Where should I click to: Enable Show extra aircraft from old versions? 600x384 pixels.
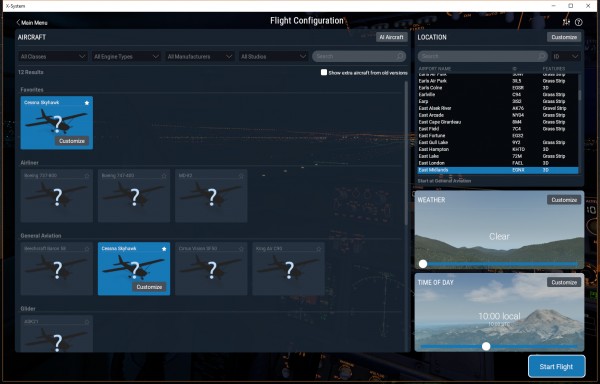(x=324, y=72)
